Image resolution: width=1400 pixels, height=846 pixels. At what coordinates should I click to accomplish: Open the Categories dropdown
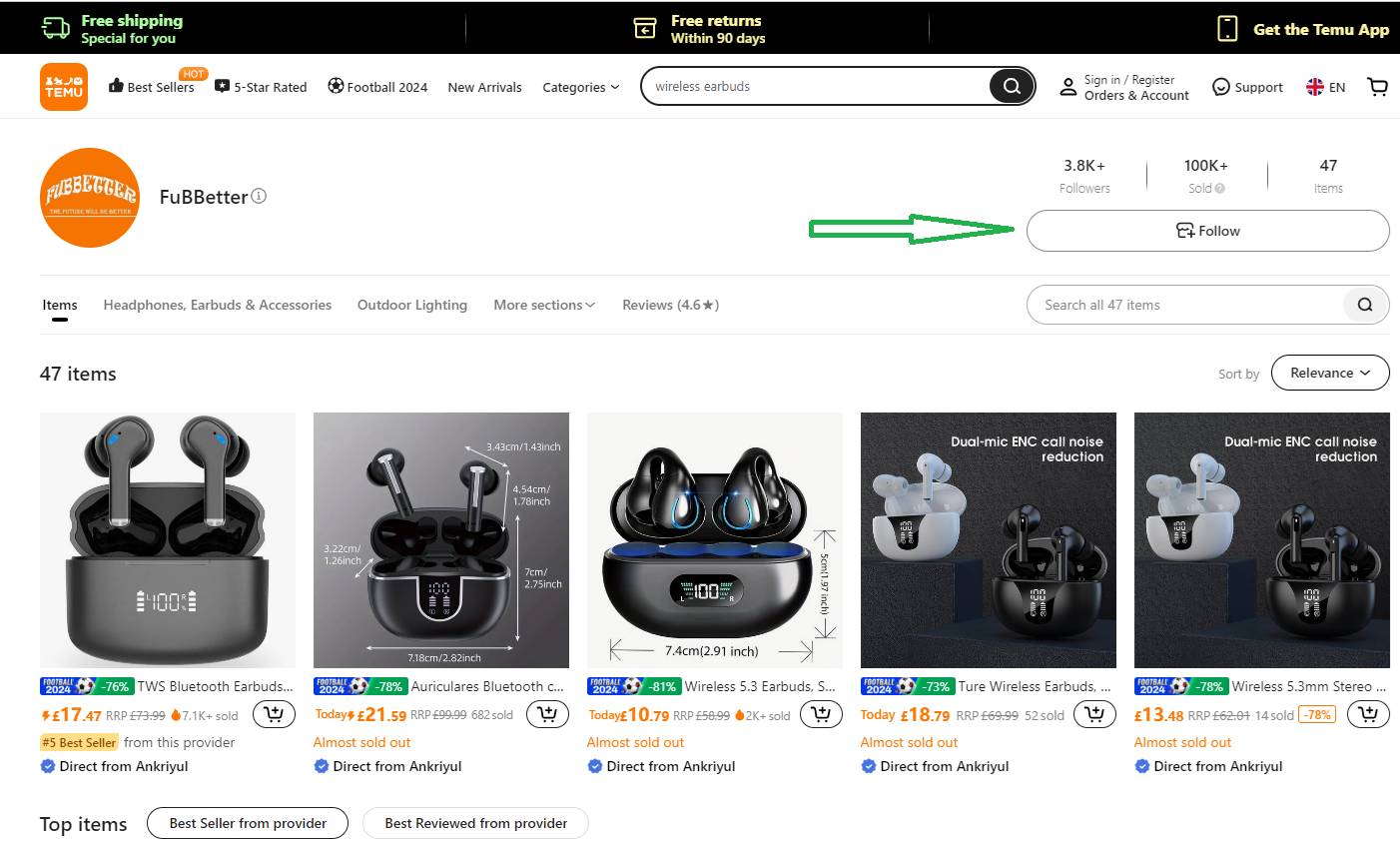point(581,88)
